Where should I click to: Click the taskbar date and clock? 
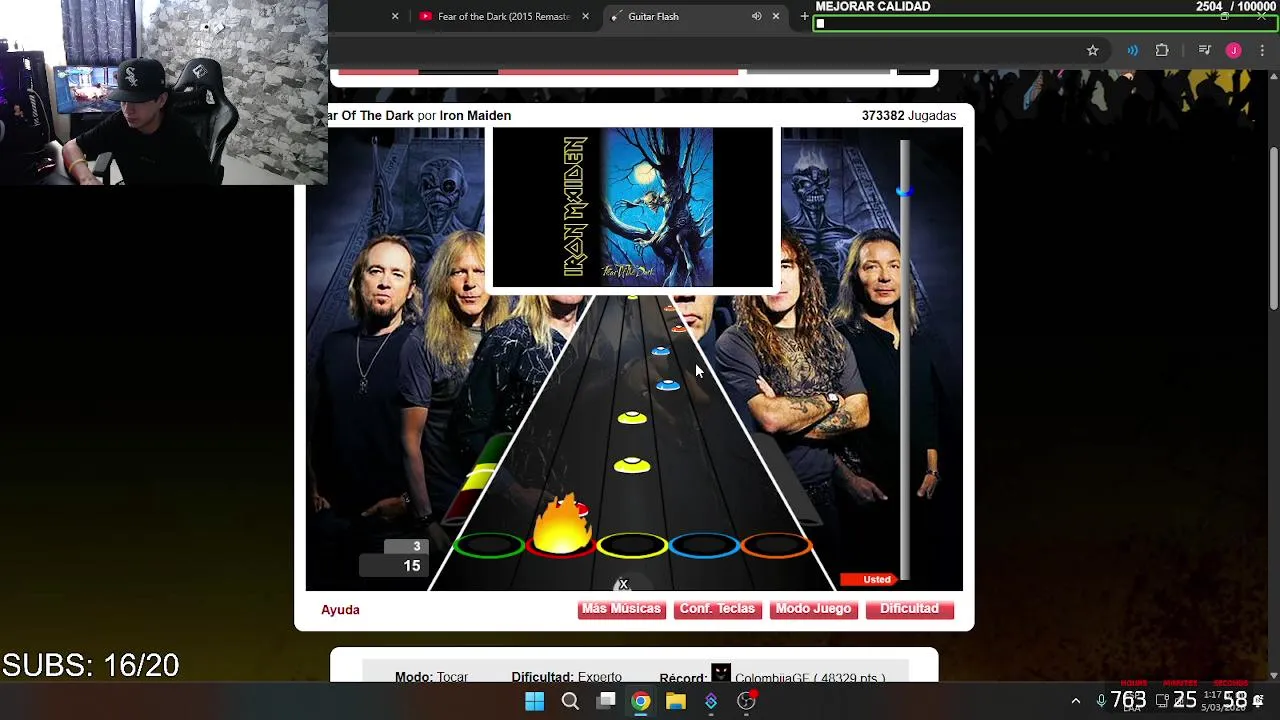coord(1224,701)
